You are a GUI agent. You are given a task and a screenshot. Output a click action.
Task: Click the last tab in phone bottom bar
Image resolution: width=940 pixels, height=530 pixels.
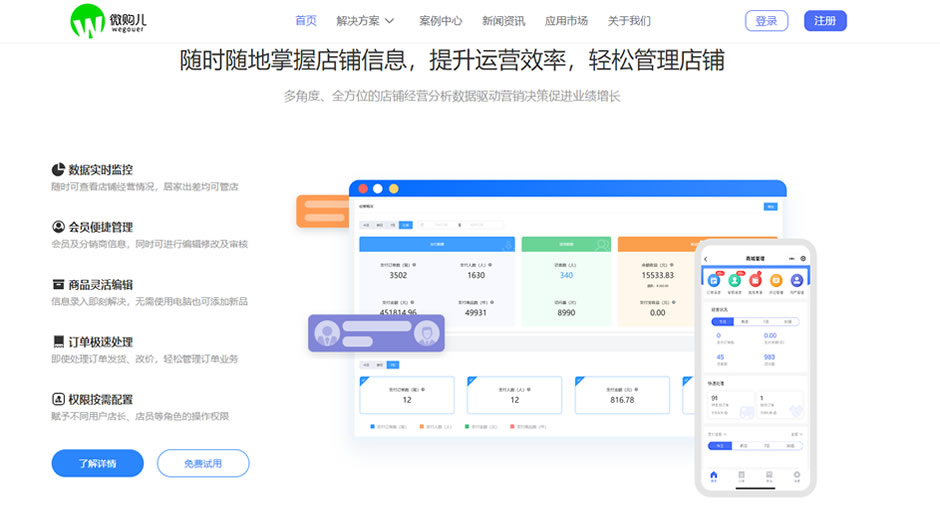tap(797, 476)
